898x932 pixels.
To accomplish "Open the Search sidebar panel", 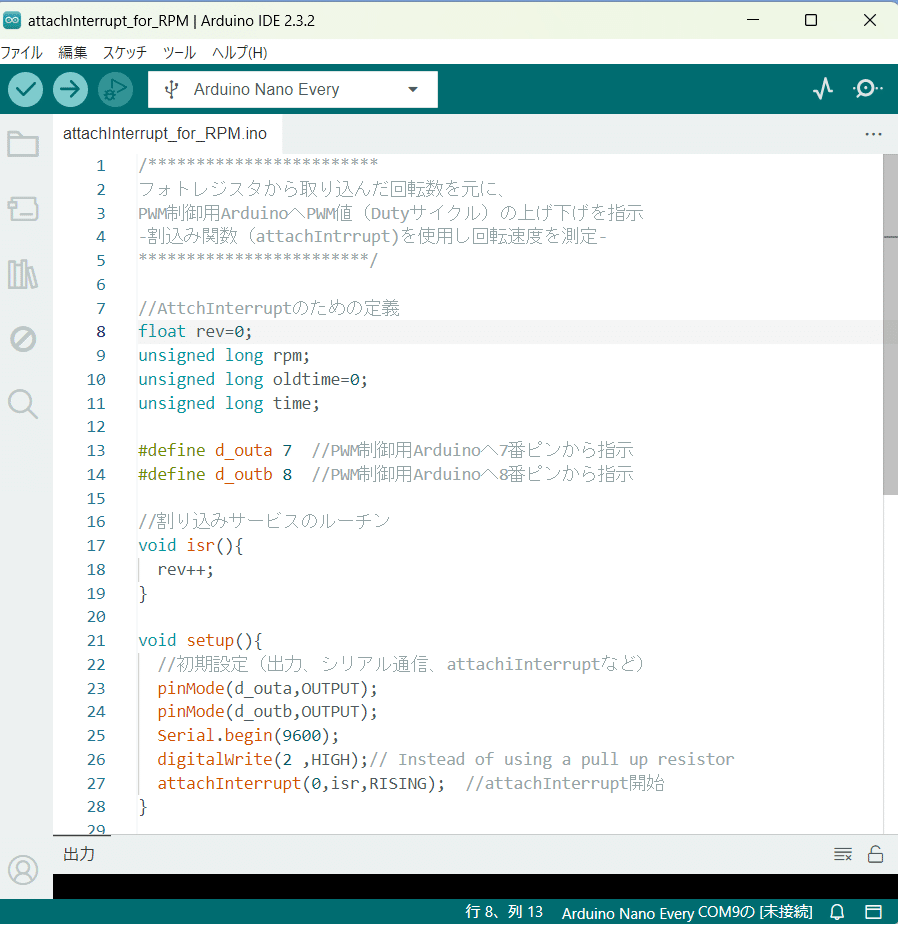I will 23,404.
